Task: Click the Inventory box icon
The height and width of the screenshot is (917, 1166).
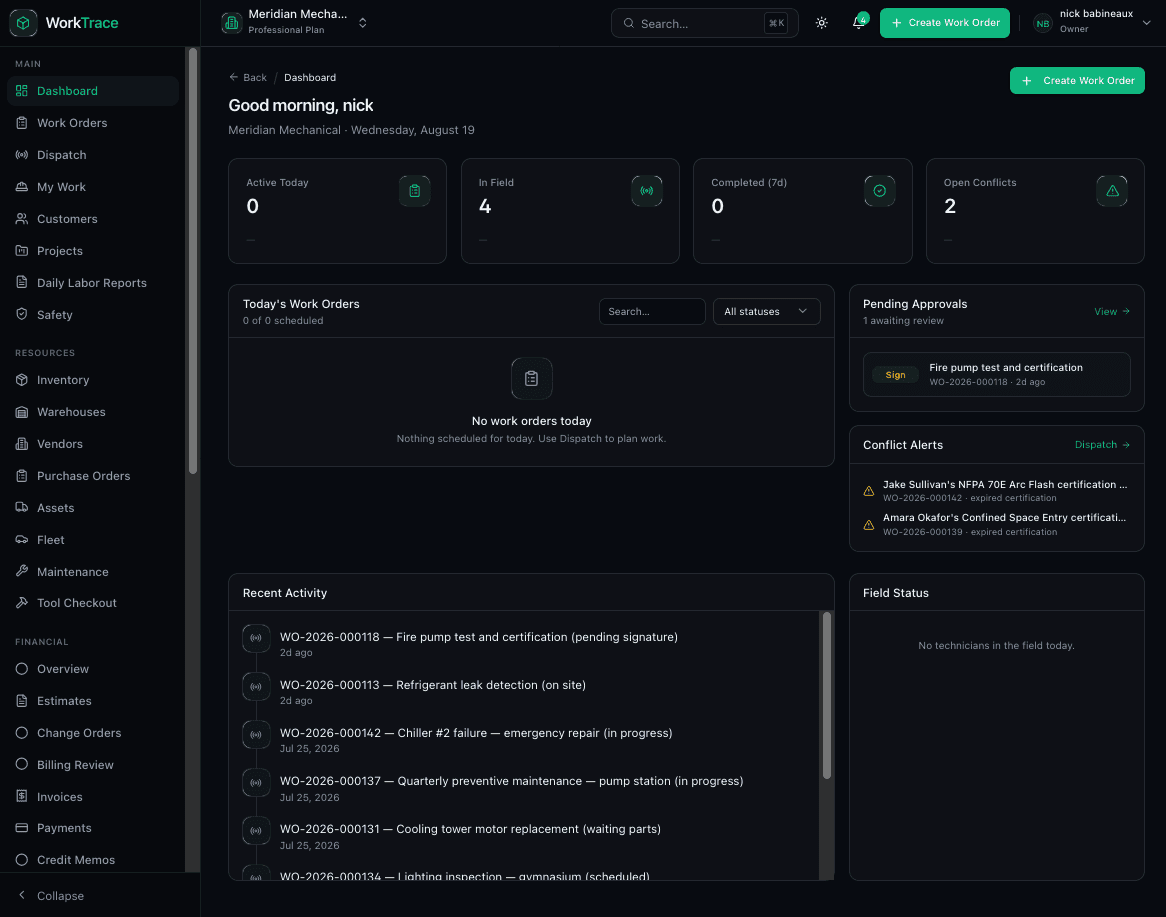Action: pos(22,379)
